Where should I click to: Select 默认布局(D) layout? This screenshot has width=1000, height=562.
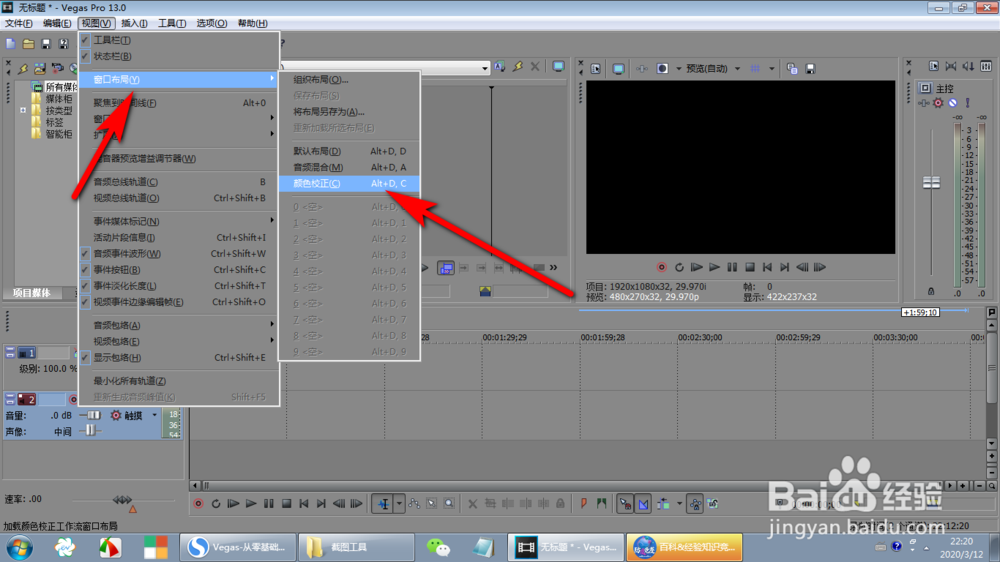click(x=349, y=151)
